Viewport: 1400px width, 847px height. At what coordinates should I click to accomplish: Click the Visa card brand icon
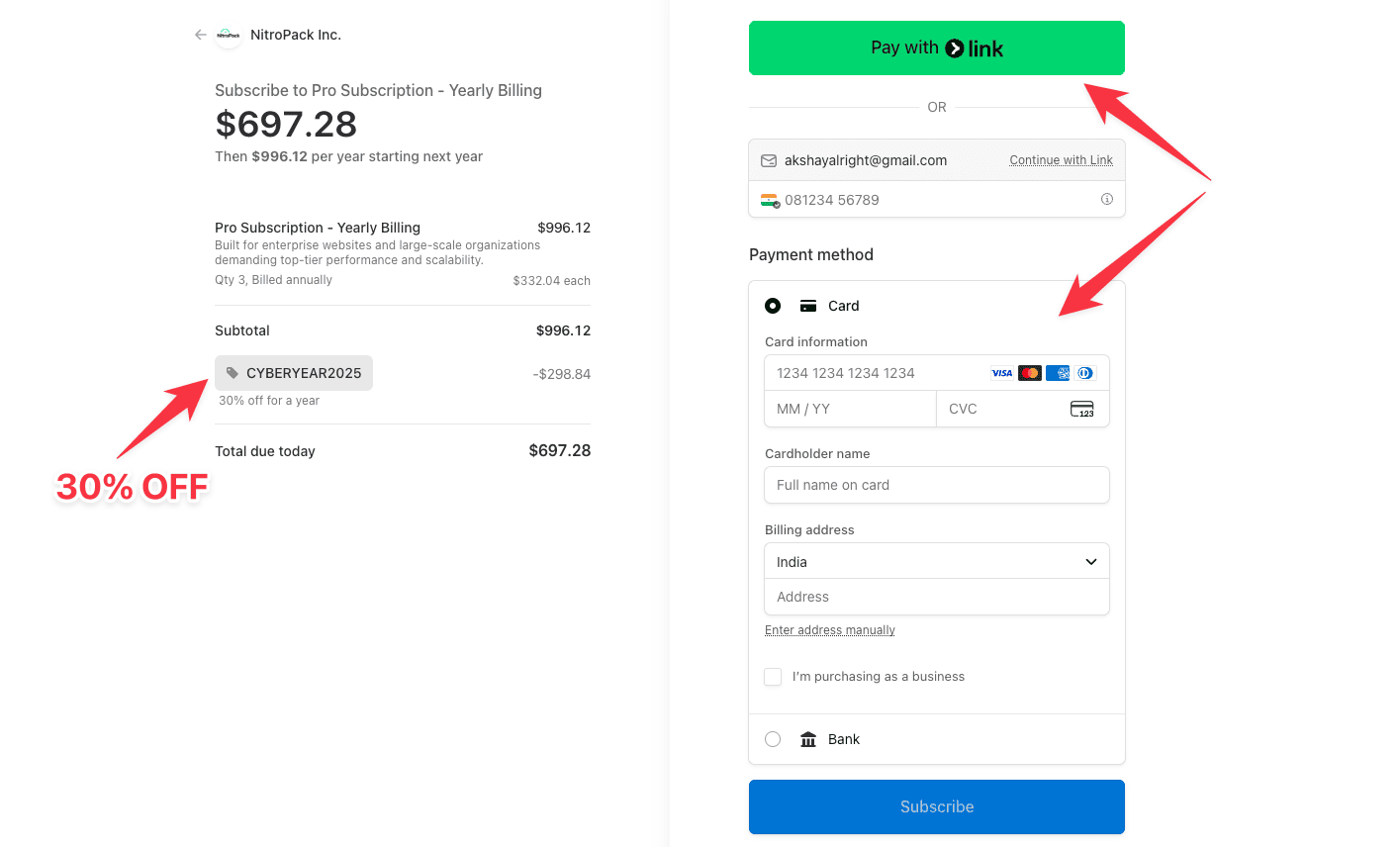(1001, 373)
